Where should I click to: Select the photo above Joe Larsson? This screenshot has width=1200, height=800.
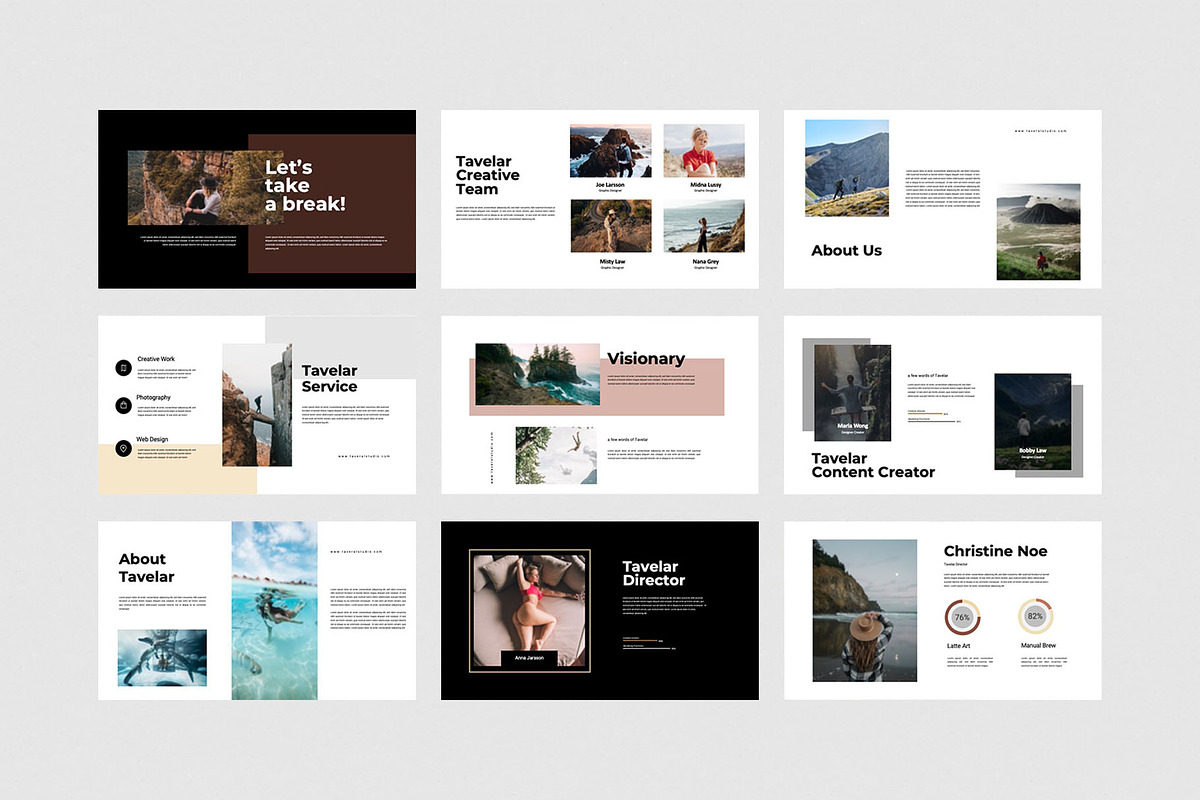611,151
